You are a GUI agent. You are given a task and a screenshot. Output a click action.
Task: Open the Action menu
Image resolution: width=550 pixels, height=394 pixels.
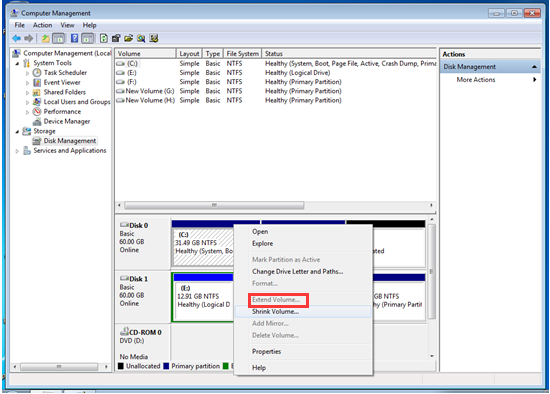point(42,25)
